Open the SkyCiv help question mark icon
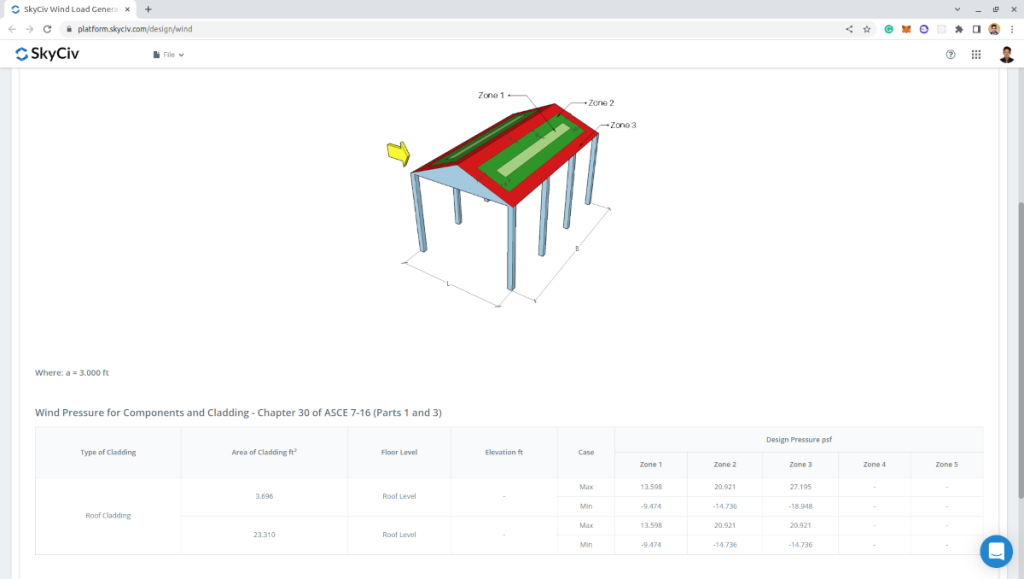Viewport: 1024px width, 579px height. pos(950,55)
